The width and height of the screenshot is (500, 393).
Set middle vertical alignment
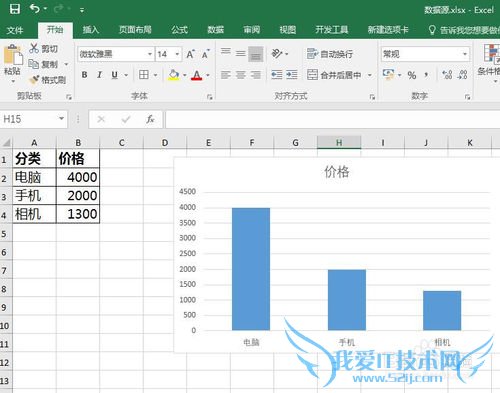point(241,53)
